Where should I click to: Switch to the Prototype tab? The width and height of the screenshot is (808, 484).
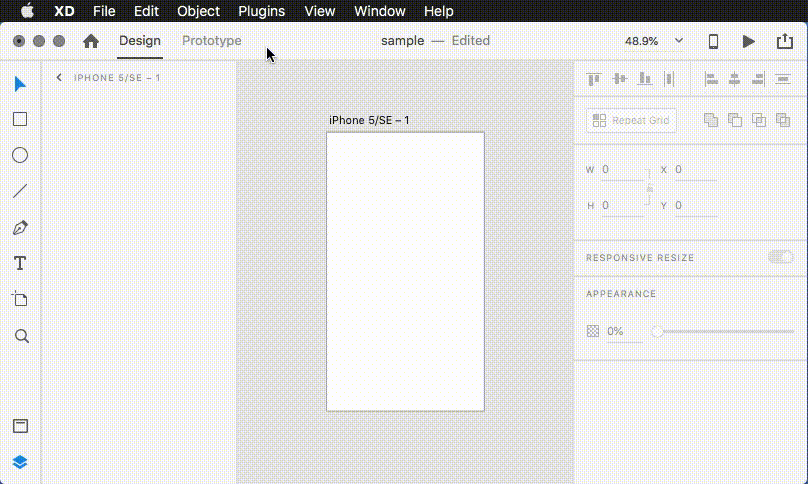click(212, 41)
